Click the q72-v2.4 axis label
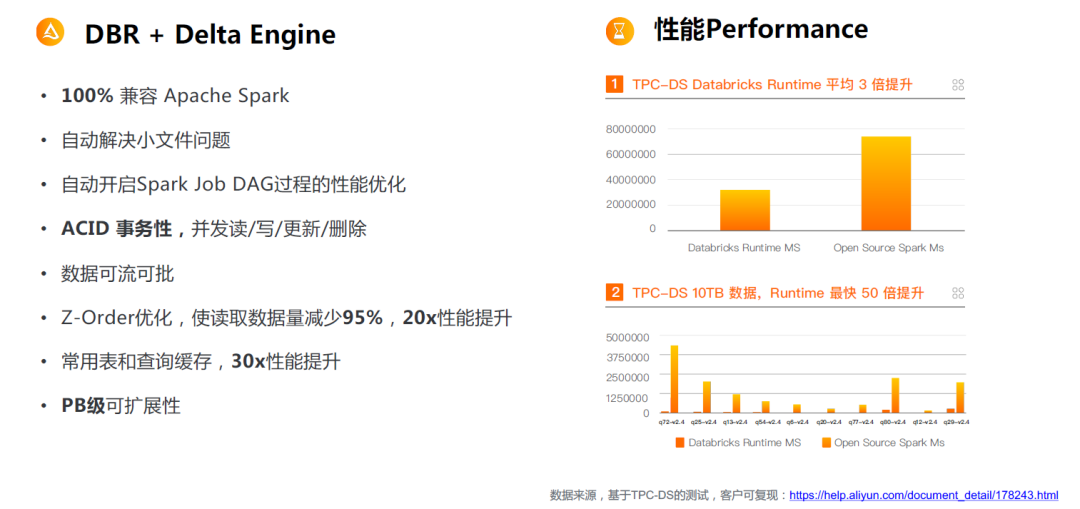Viewport: 1080px width, 509px height. tap(671, 422)
